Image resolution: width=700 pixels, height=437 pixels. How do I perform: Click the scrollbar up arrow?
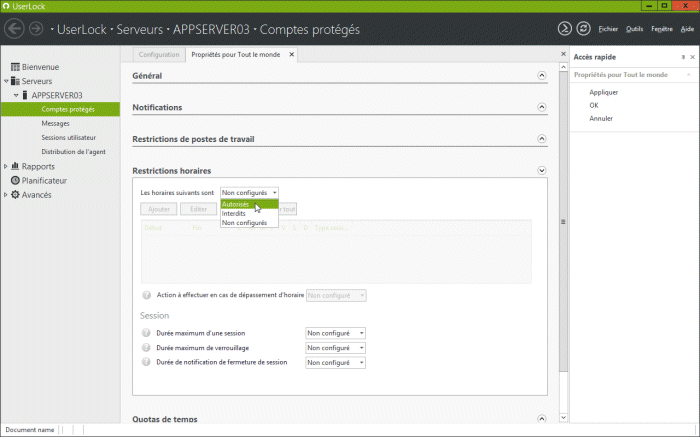click(x=563, y=67)
